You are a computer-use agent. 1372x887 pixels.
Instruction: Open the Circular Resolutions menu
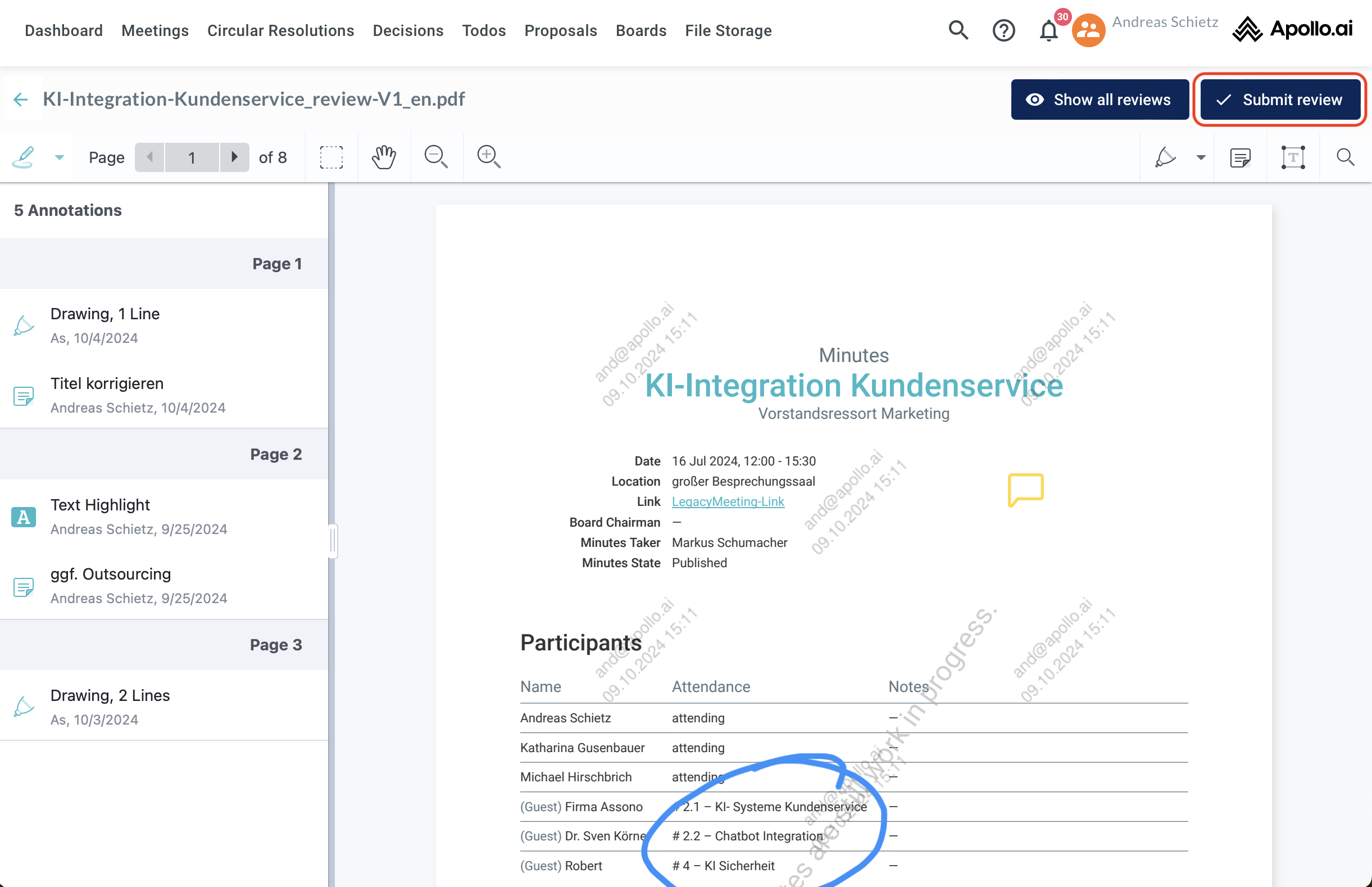[280, 30]
